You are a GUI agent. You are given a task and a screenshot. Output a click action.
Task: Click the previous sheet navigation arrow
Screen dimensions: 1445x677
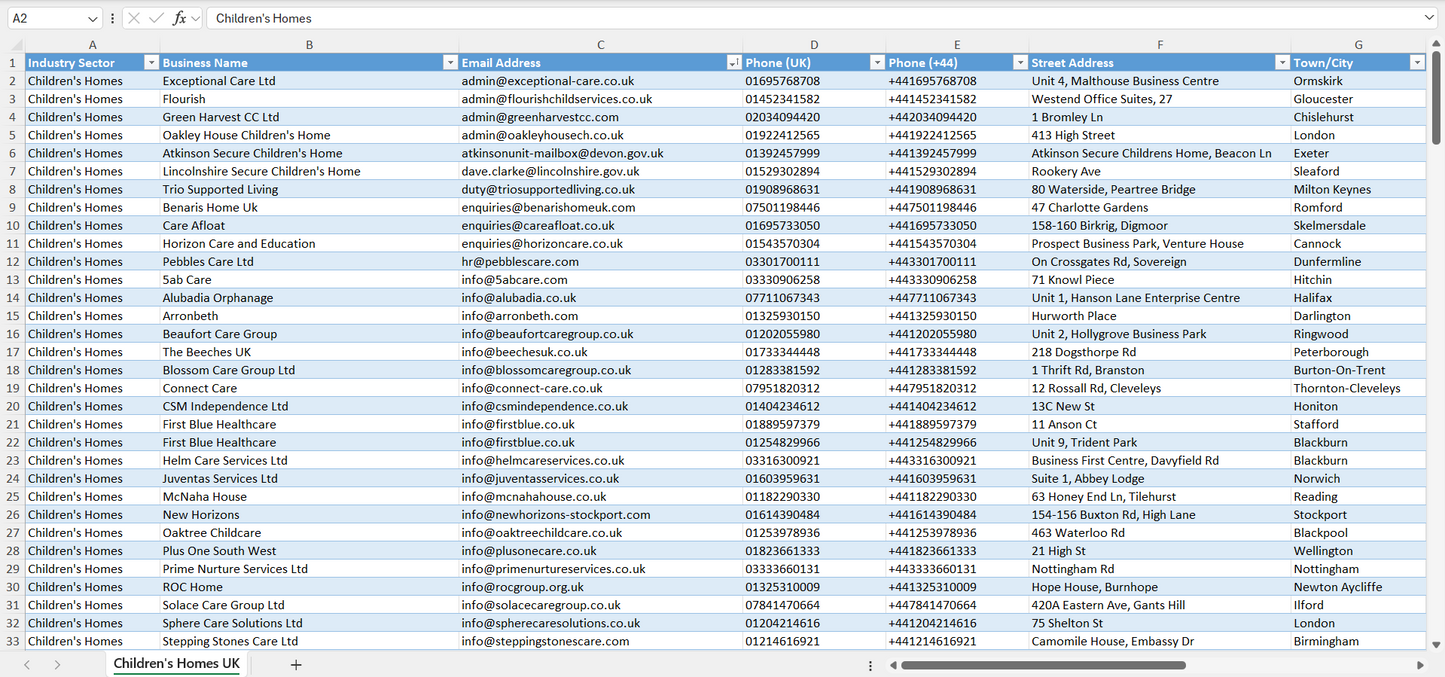point(27,665)
